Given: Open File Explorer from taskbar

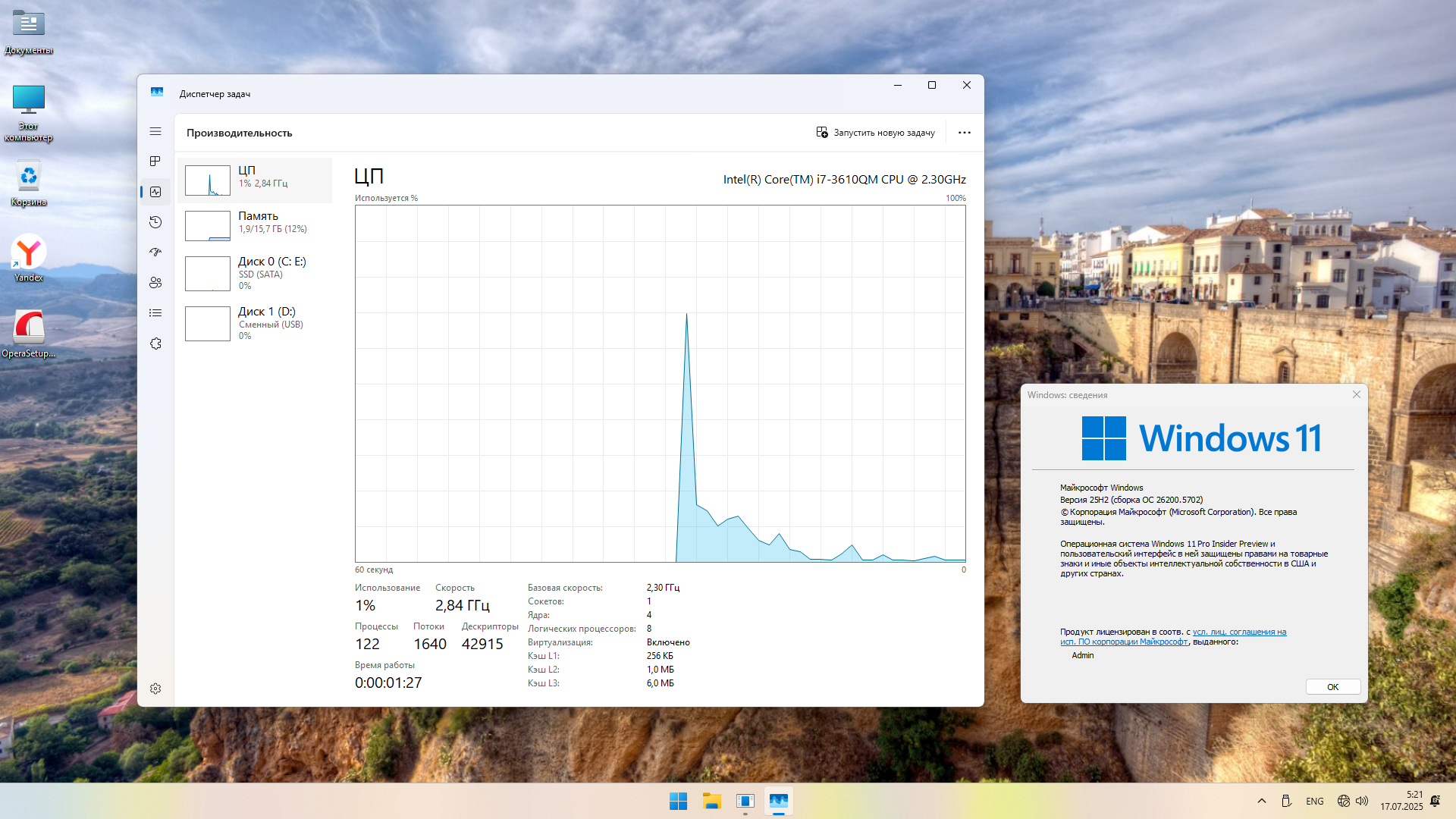Looking at the screenshot, I should (711, 801).
